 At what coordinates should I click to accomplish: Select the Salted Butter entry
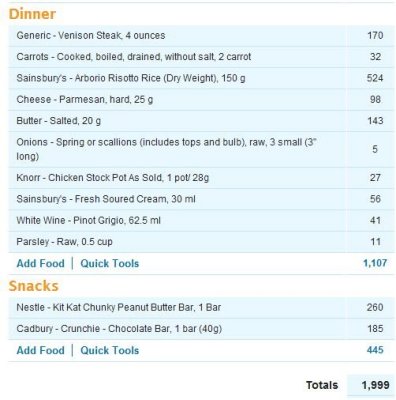pyautogui.click(x=59, y=121)
